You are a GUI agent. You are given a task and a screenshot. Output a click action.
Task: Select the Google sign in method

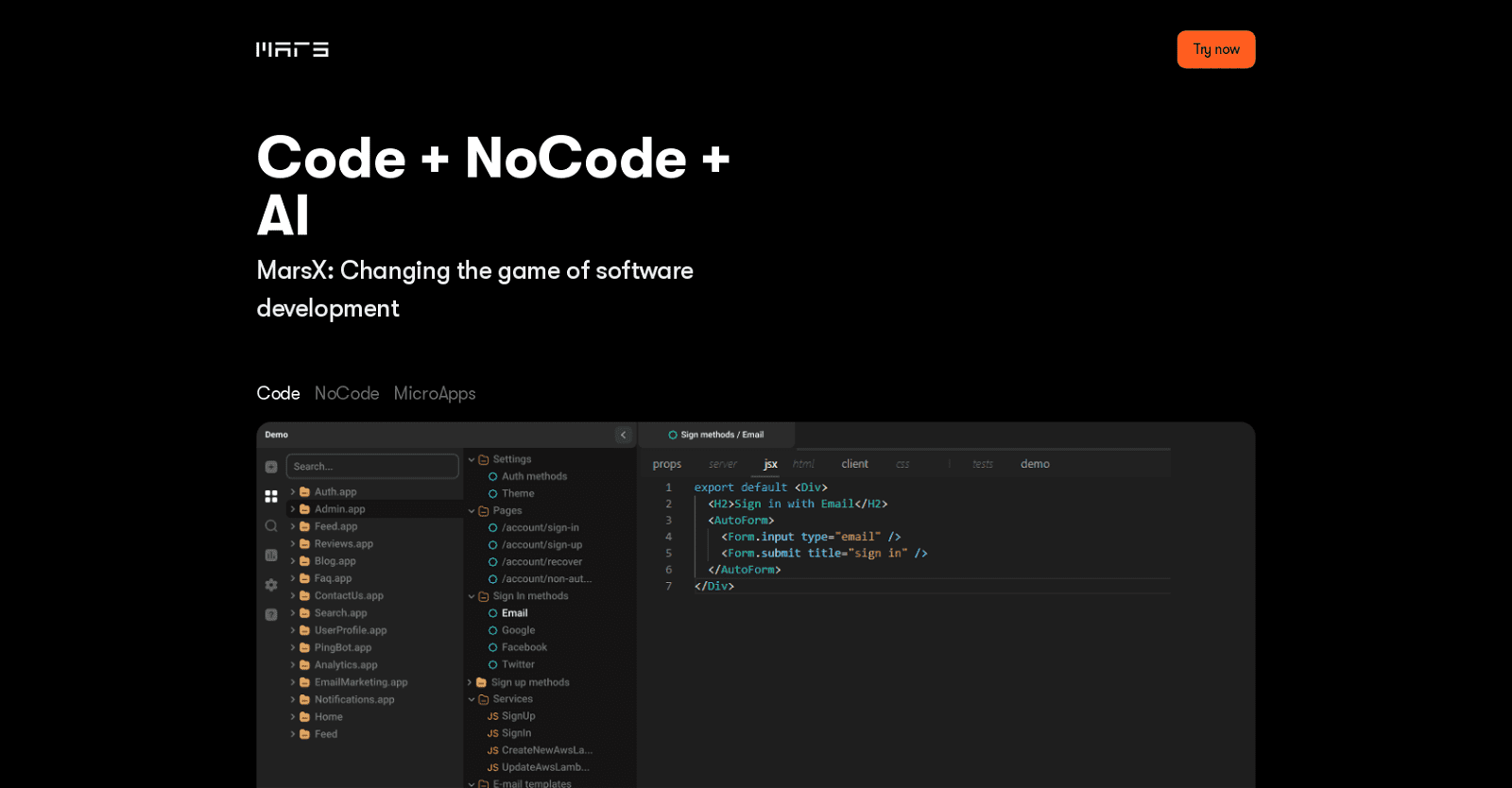(x=518, y=630)
